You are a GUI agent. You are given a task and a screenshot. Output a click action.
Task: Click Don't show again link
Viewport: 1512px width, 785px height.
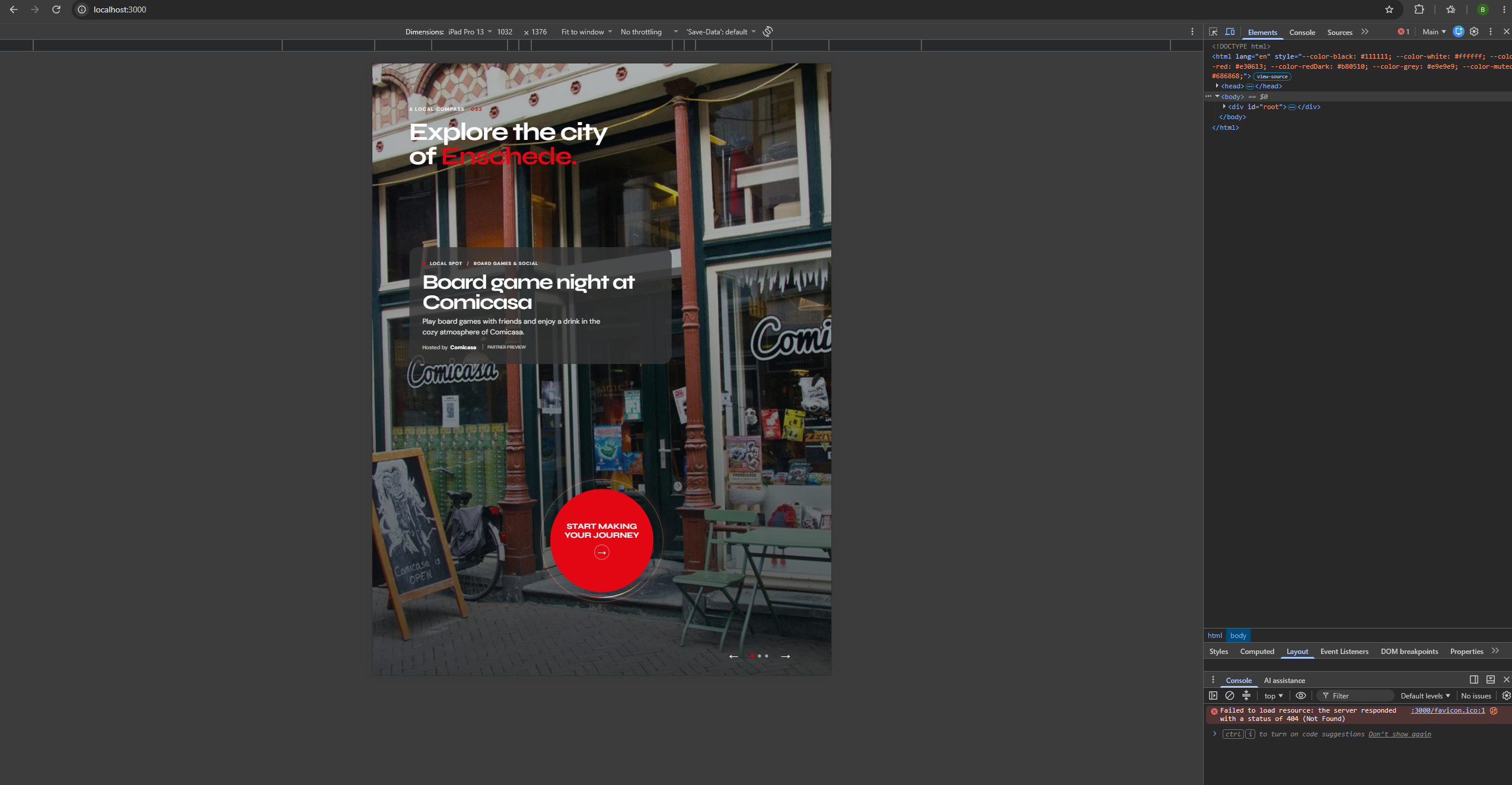click(1399, 734)
